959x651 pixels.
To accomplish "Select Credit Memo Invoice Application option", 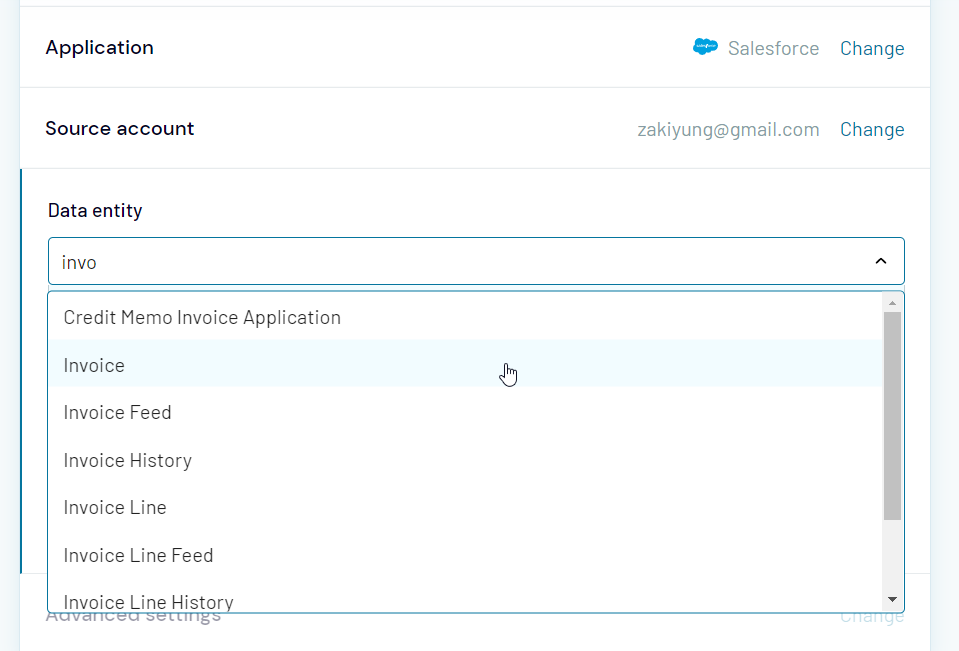I will 202,317.
